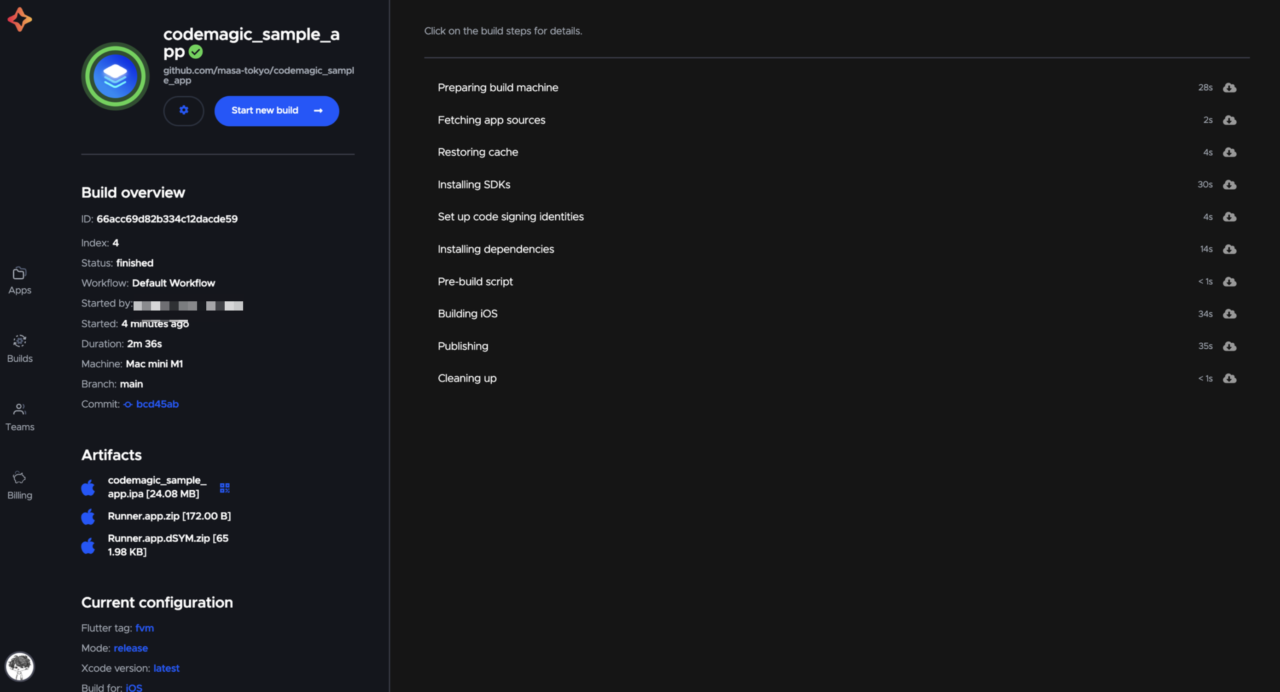Click the fvm Flutter tag link

145,628
